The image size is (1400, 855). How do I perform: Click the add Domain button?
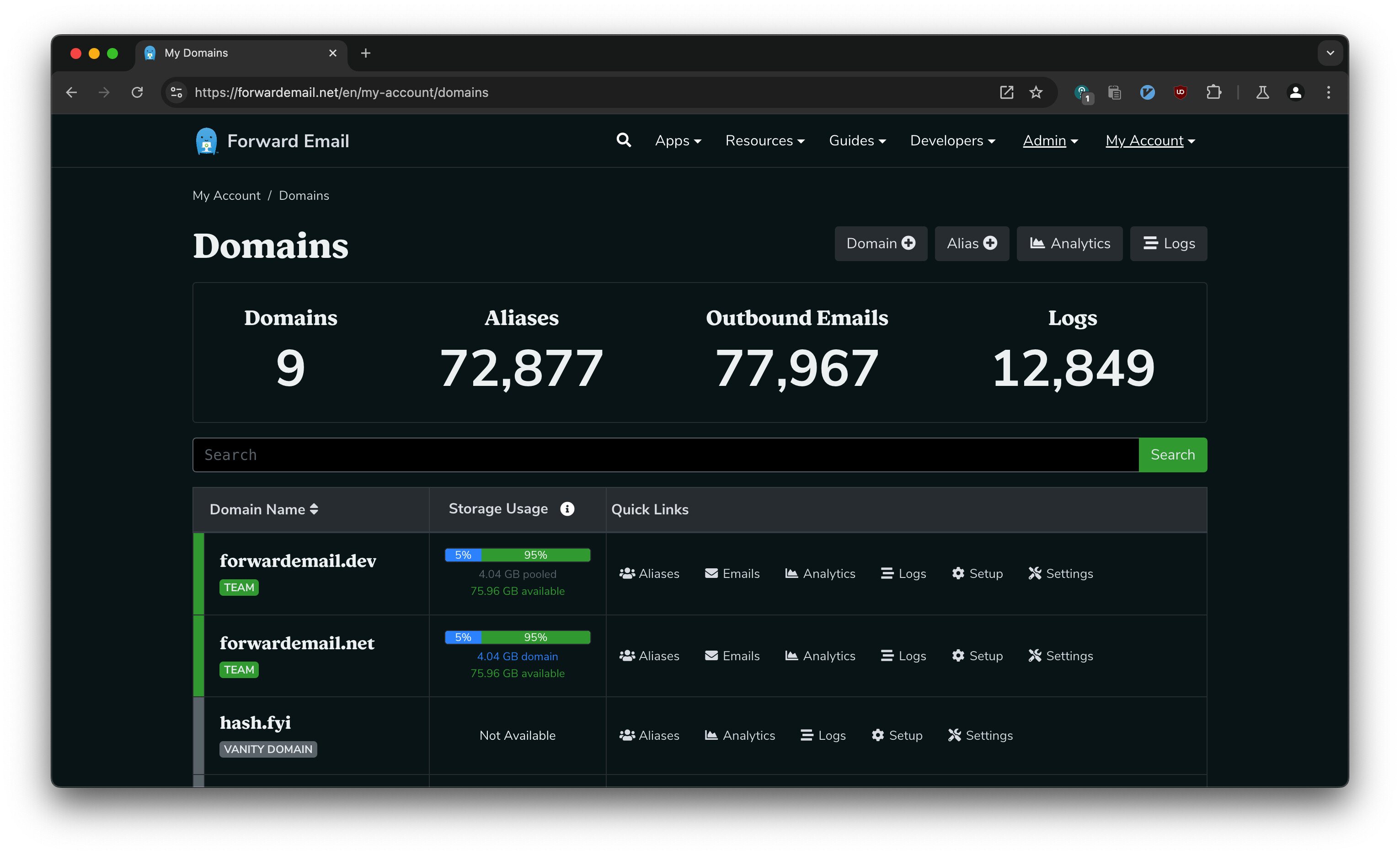[x=881, y=243]
